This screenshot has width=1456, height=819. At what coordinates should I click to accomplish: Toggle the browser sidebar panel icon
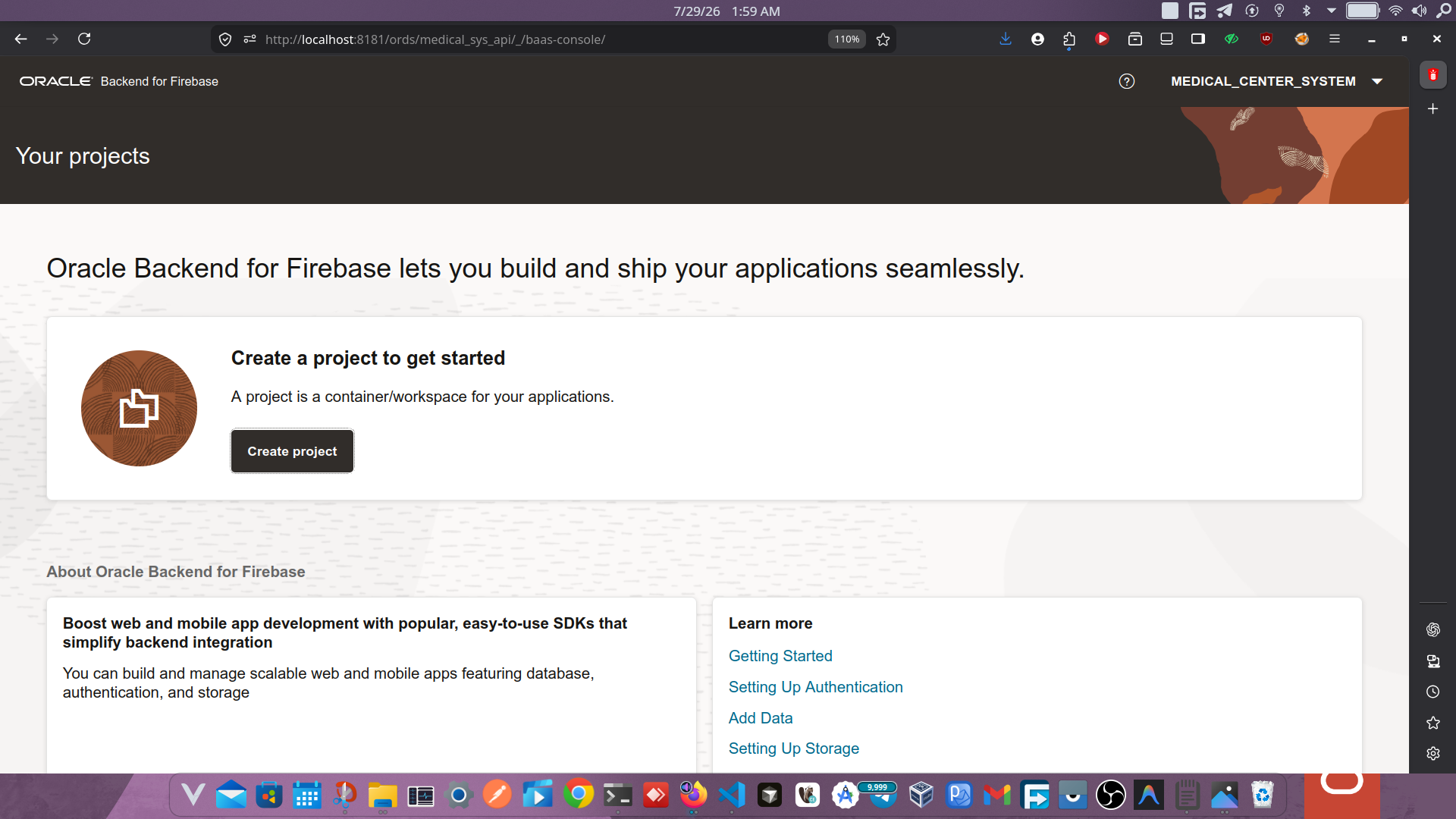pyautogui.click(x=1198, y=39)
